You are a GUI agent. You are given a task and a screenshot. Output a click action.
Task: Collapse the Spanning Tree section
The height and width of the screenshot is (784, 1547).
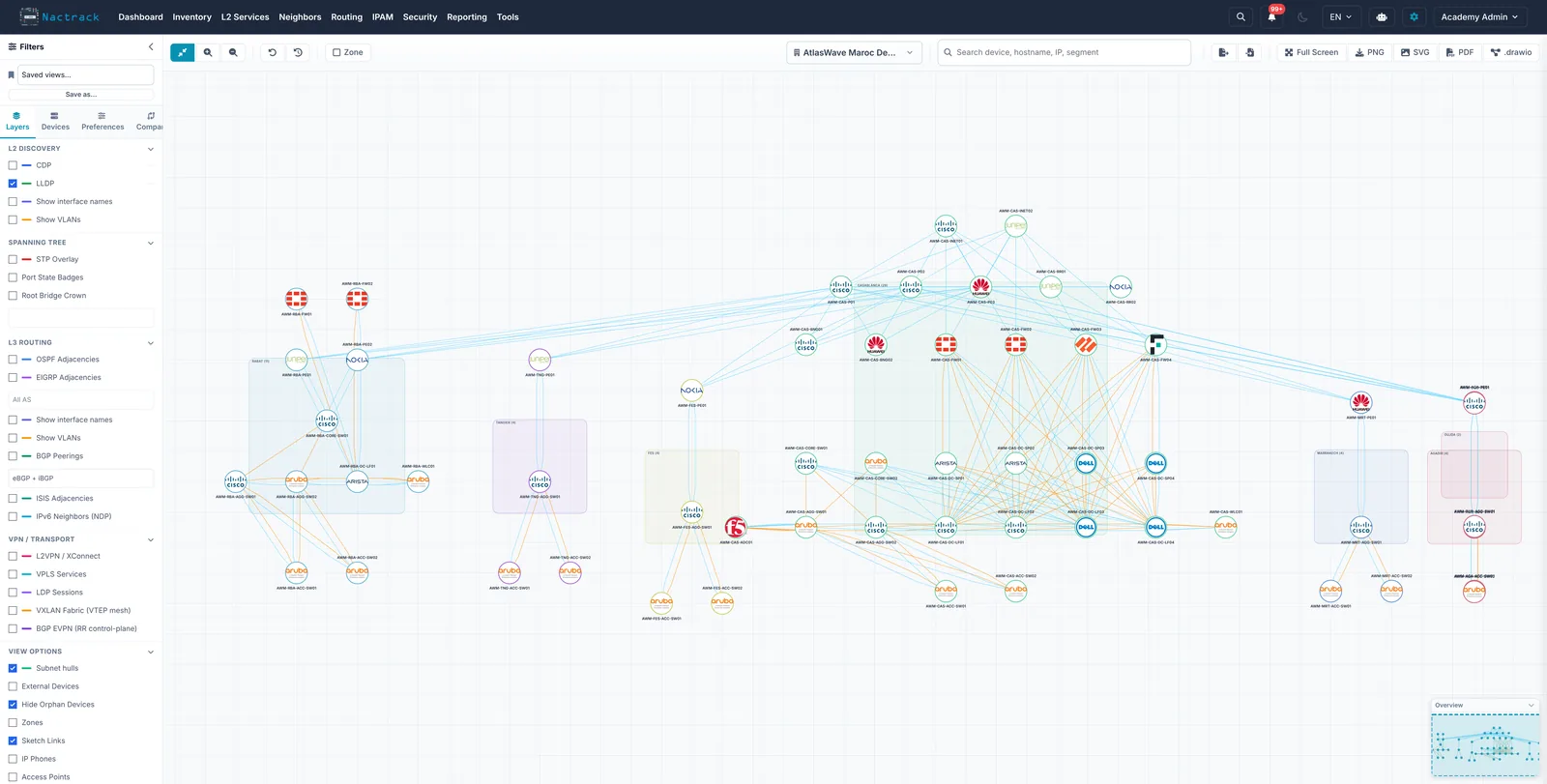[151, 243]
